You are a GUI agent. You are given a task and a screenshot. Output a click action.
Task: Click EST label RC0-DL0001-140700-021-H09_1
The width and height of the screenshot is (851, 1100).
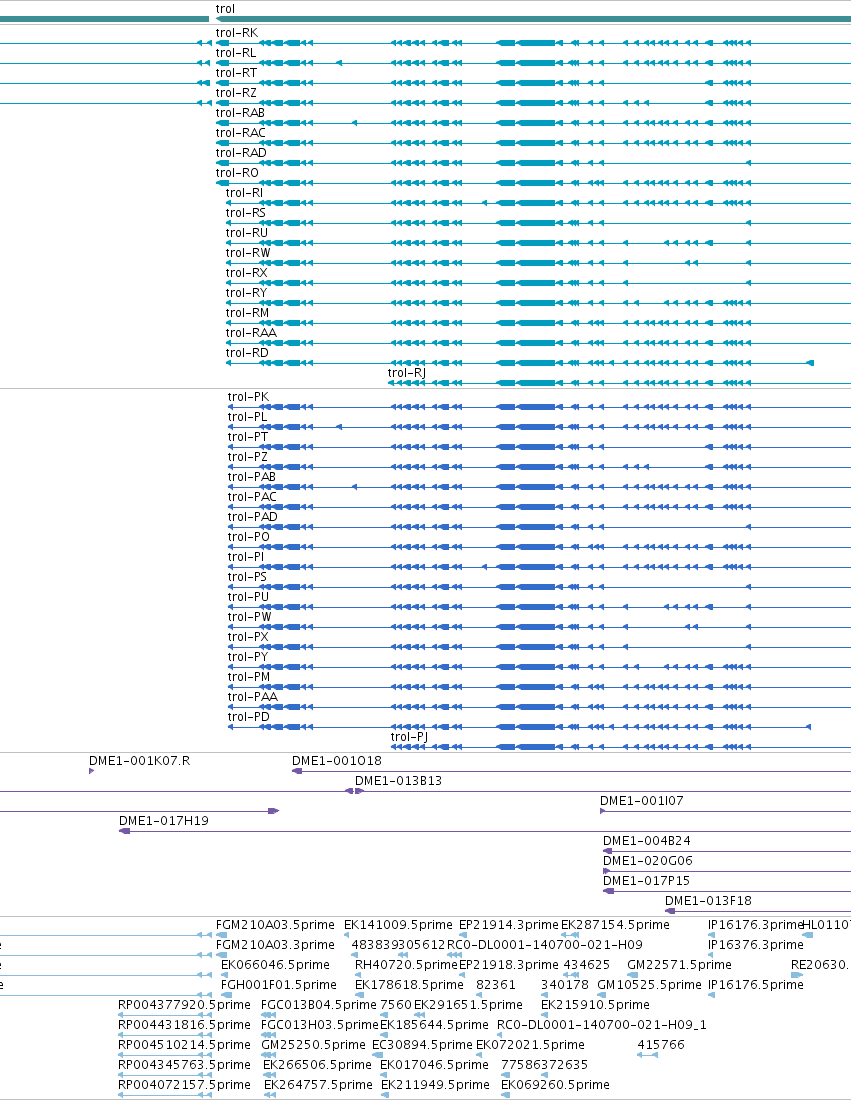[602, 1025]
